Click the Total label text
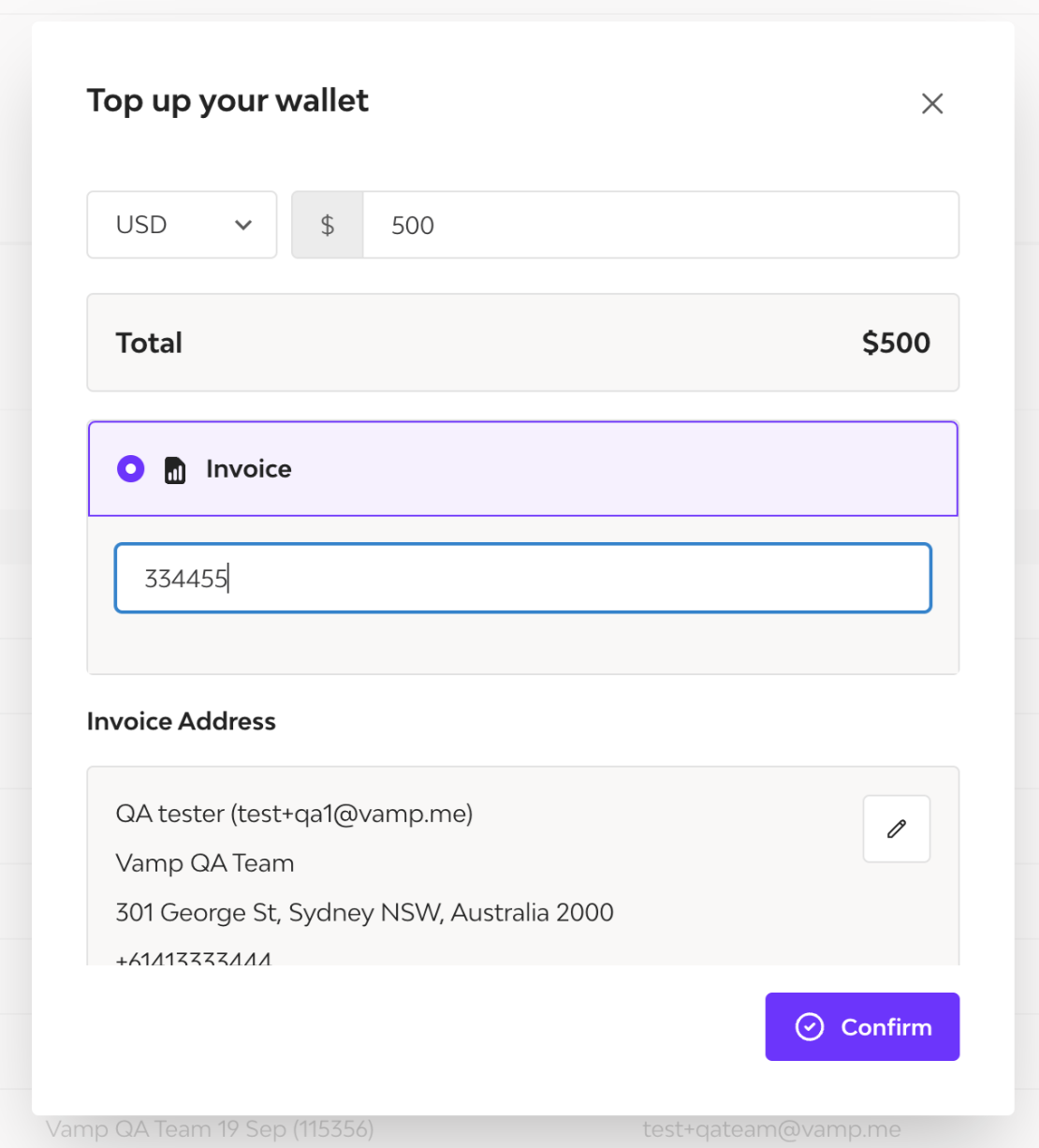Screen dimensions: 1039x1148 click(x=149, y=343)
